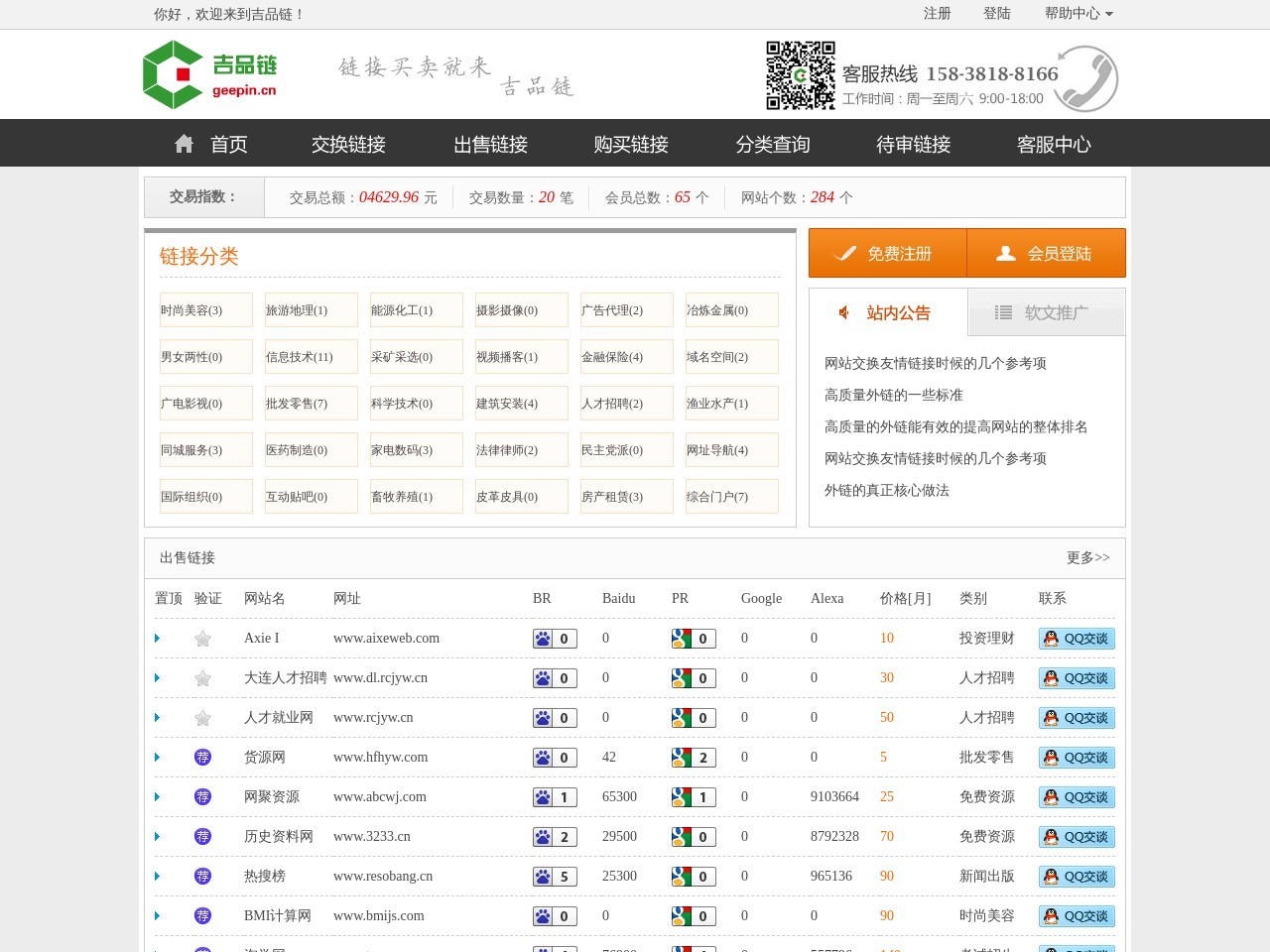
Task: Open QQ交谈 chat for Axie I
Action: [x=1077, y=639]
